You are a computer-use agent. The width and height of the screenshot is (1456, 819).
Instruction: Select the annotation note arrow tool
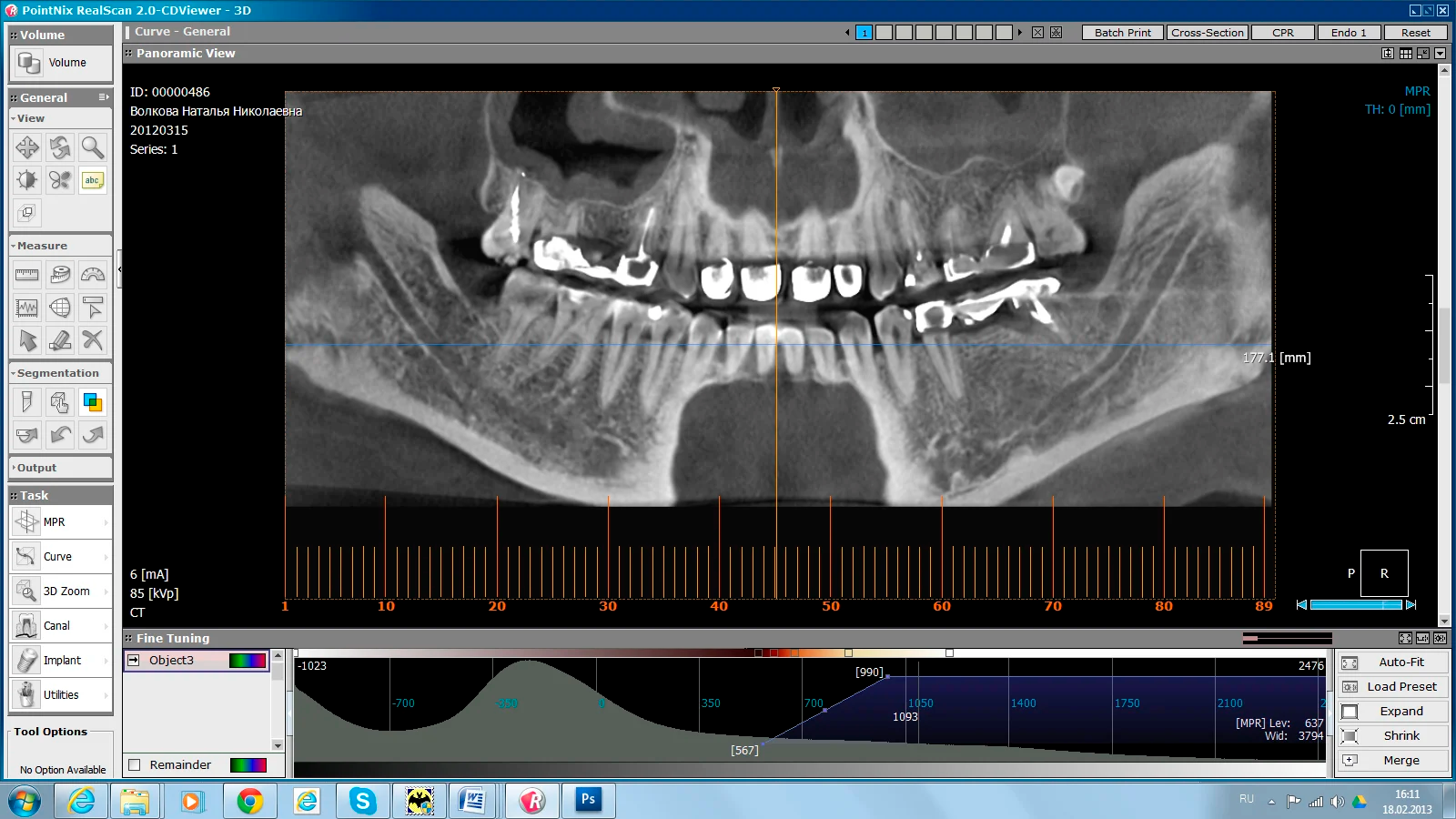point(93,308)
